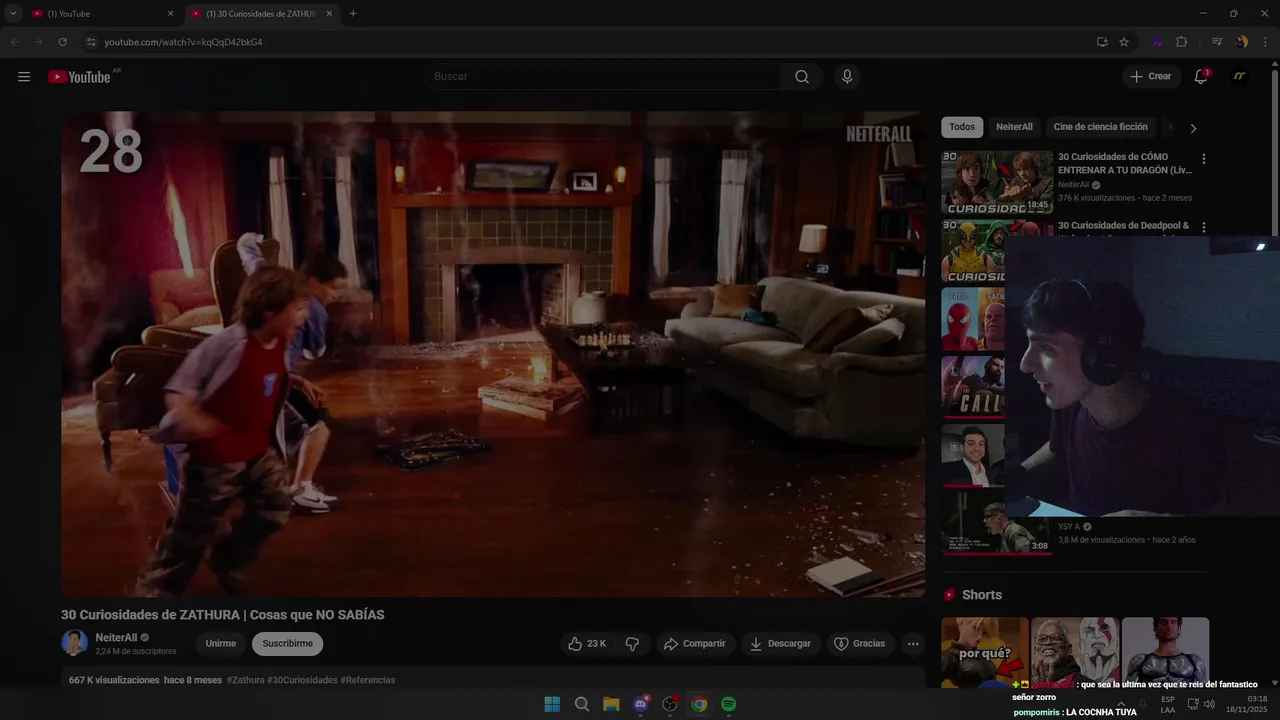Bookmark this page with star icon
This screenshot has width=1280, height=720.
1124,42
